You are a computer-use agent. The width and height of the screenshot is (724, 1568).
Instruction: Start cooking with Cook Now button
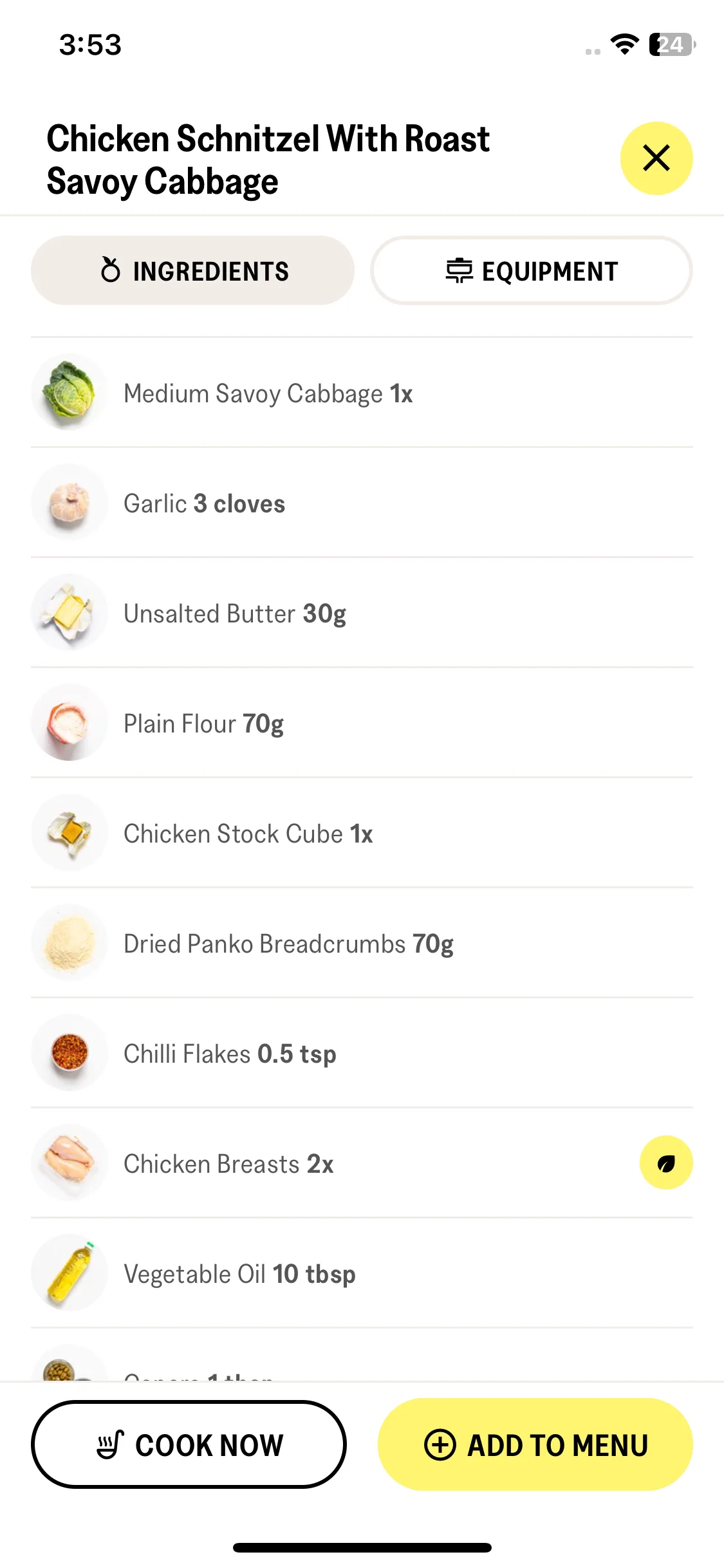(189, 1444)
